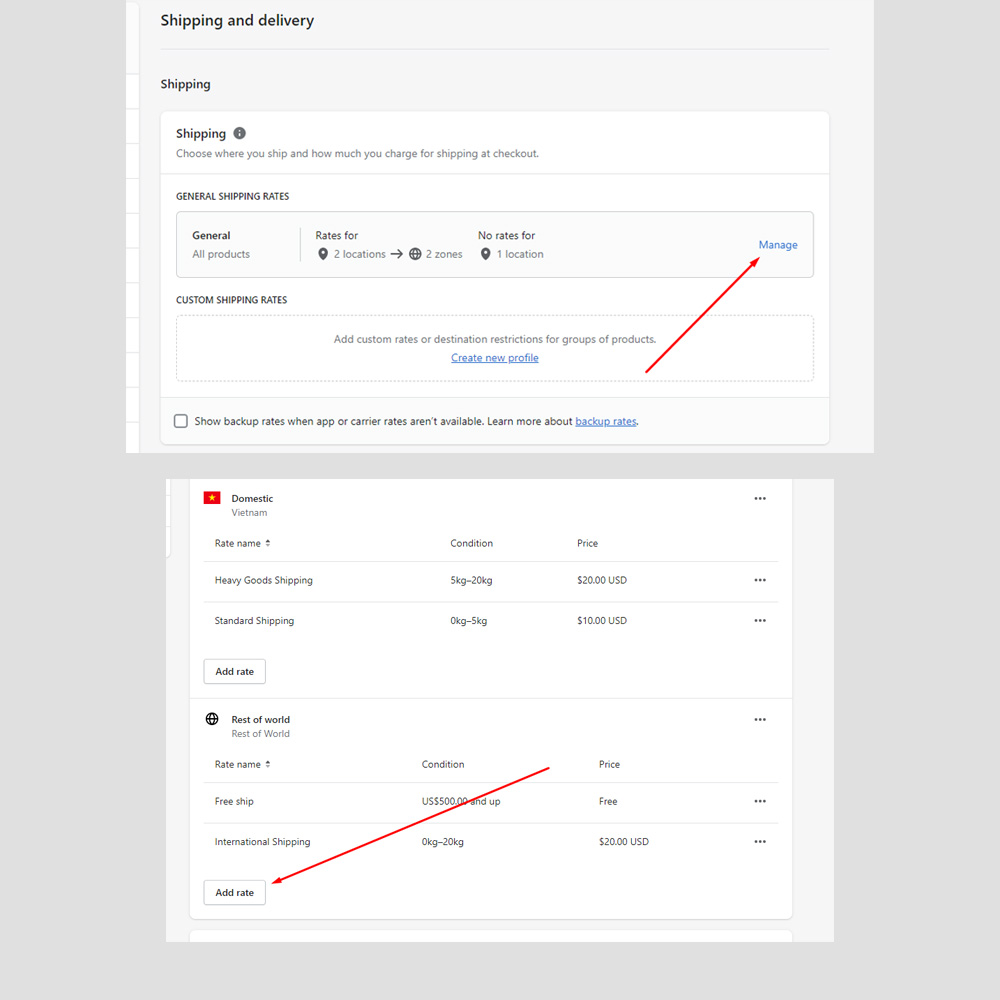This screenshot has width=1000, height=1000.
Task: Open the Manage link for General profile
Action: (x=777, y=245)
